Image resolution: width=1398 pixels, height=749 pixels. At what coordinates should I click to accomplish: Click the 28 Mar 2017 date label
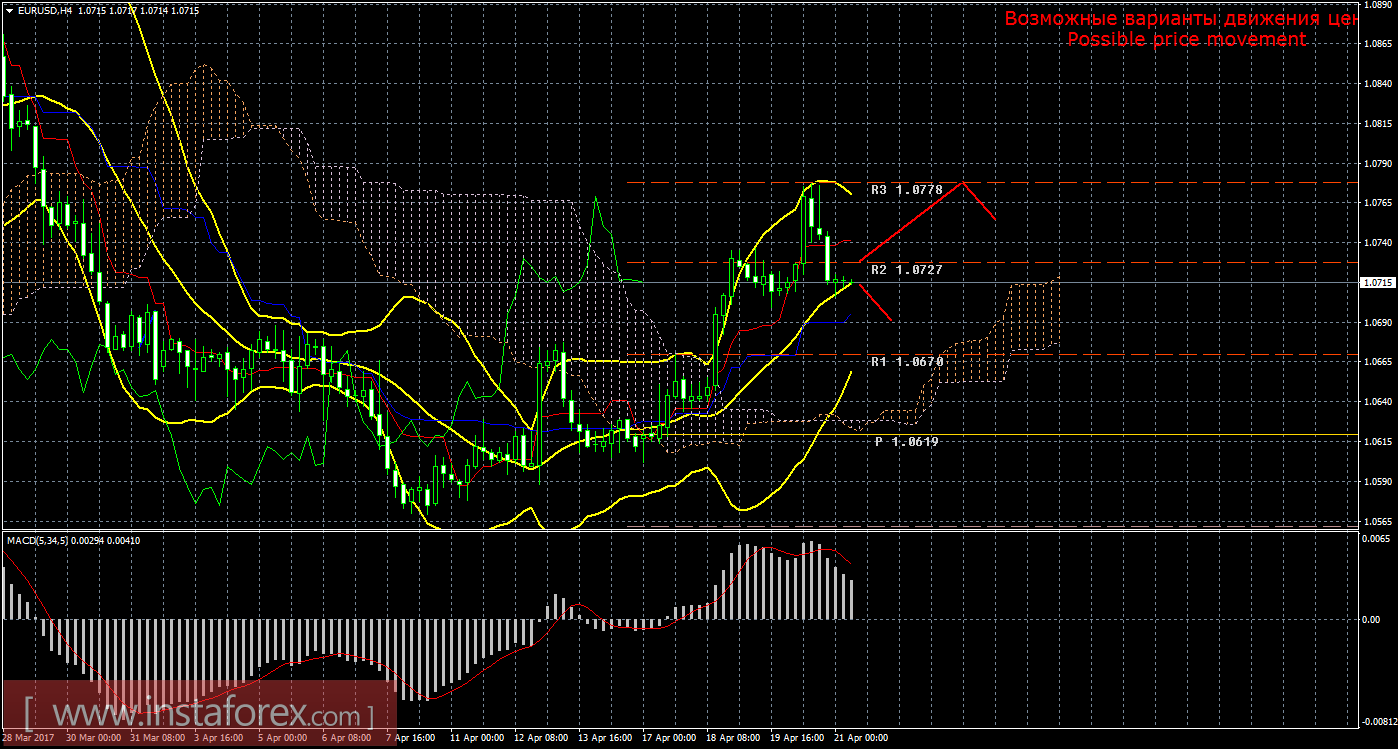pos(29,738)
